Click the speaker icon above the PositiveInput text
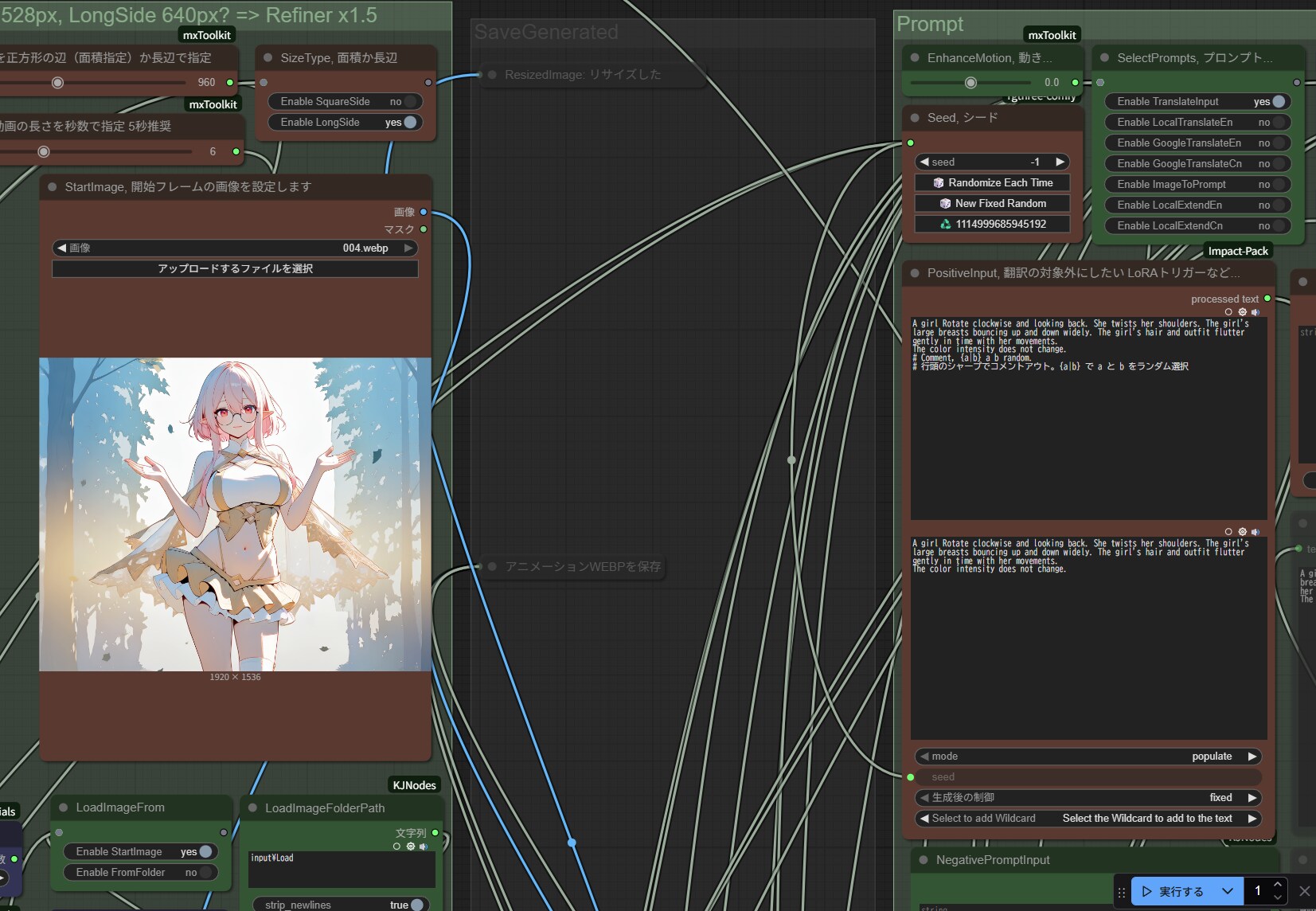This screenshot has width=1316, height=911. coord(1255,312)
